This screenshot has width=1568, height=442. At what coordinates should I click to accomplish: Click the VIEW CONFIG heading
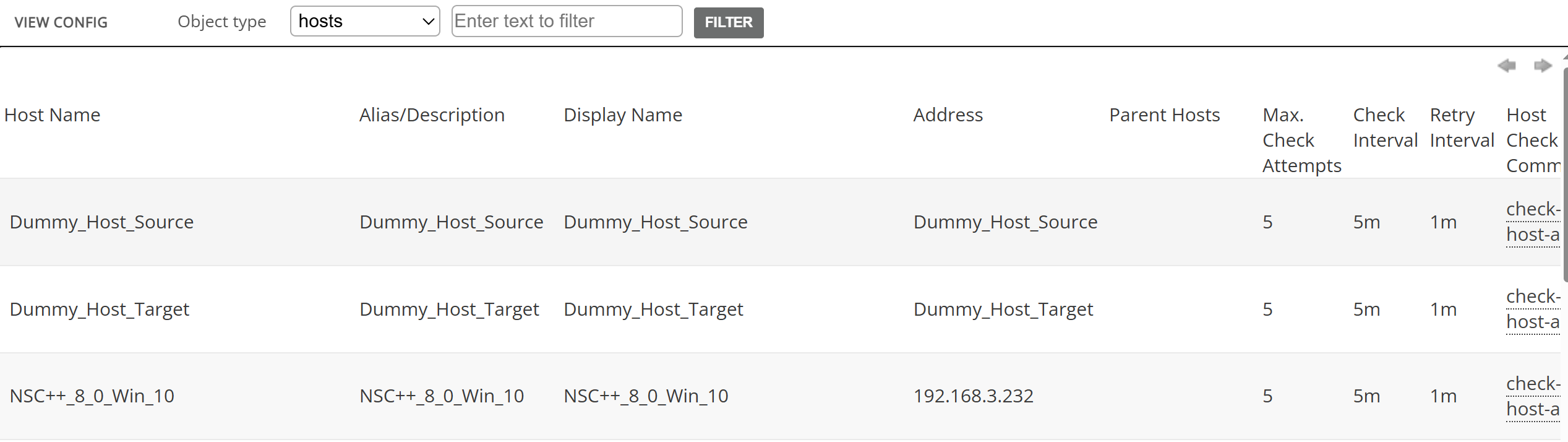(61, 22)
